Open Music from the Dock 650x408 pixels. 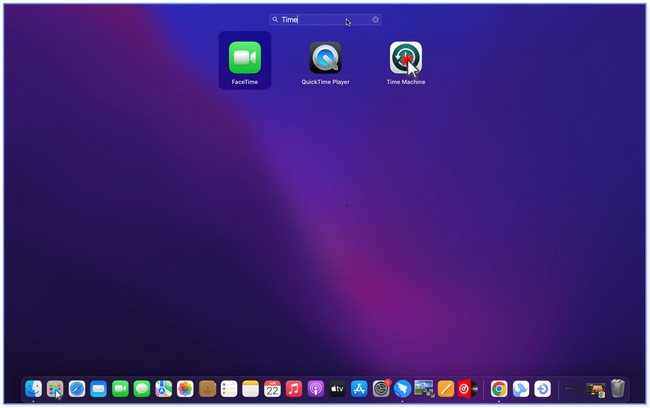click(x=293, y=389)
